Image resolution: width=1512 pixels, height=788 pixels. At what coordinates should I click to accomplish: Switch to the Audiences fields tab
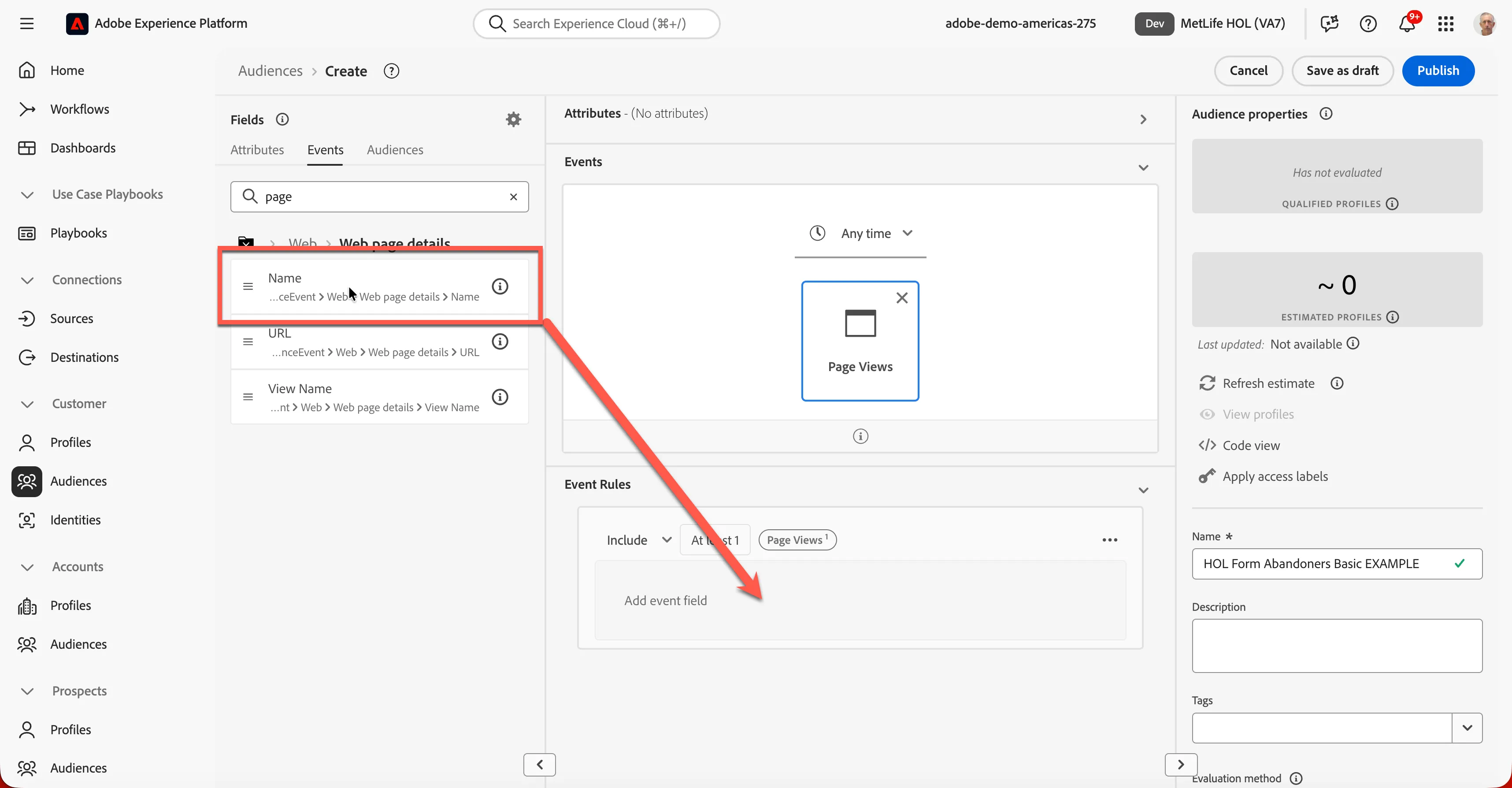coord(394,150)
